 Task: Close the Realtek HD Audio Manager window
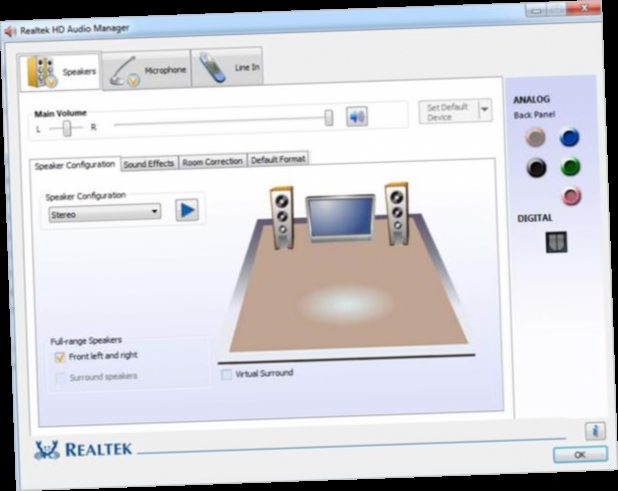coord(584,7)
